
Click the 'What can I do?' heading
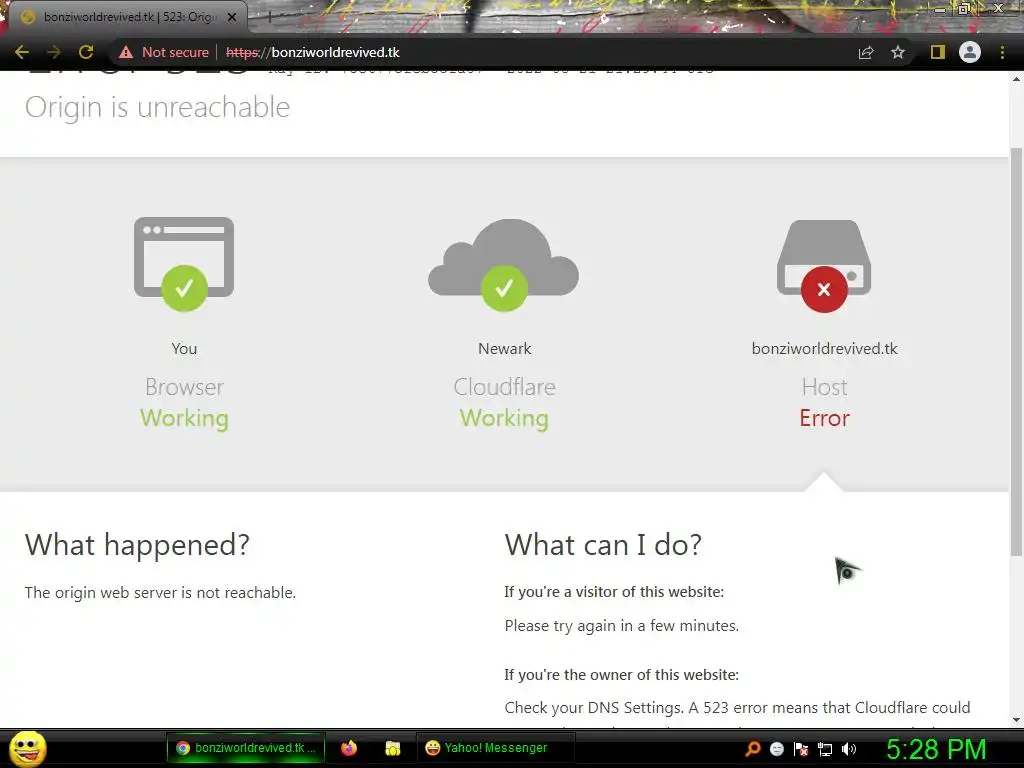[x=603, y=545]
